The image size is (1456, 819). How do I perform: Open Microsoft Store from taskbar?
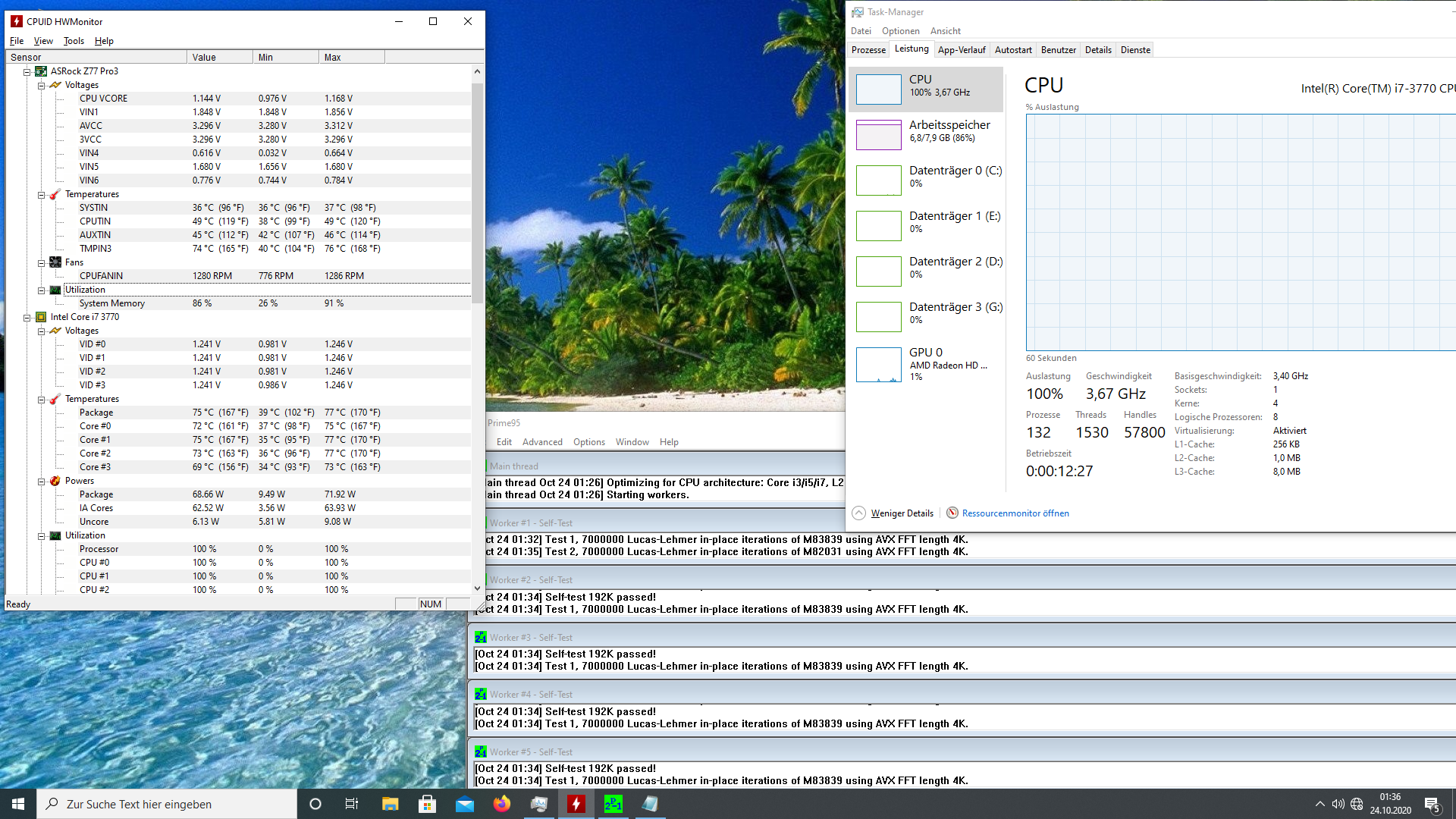pos(428,804)
